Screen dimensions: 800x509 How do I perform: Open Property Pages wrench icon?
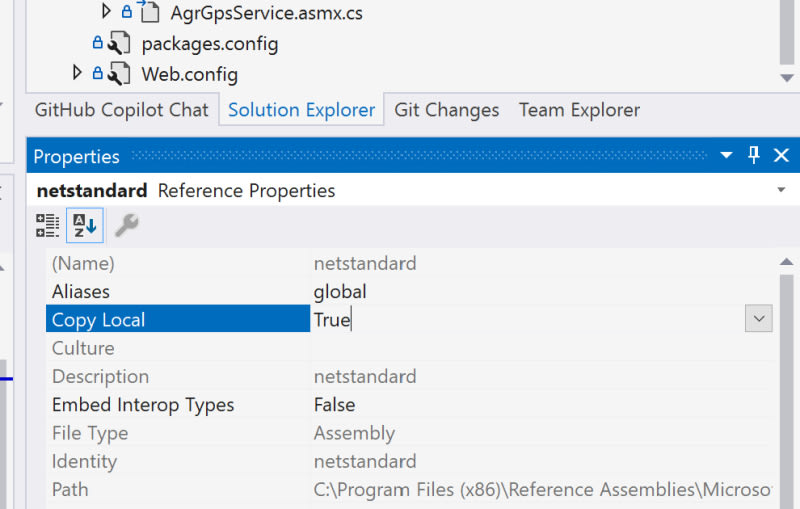[126, 226]
